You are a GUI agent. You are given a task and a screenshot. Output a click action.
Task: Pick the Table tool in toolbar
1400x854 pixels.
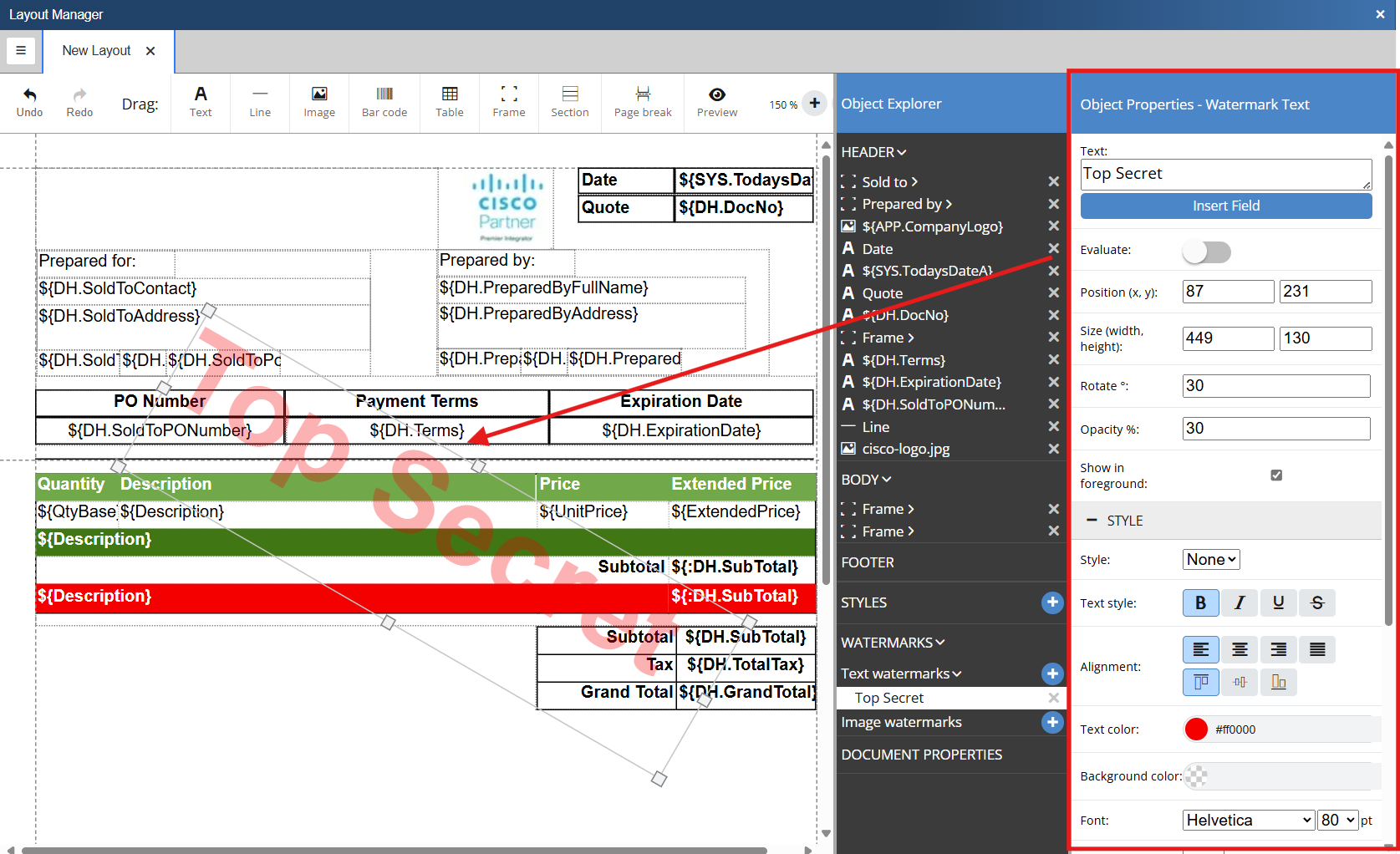point(449,102)
